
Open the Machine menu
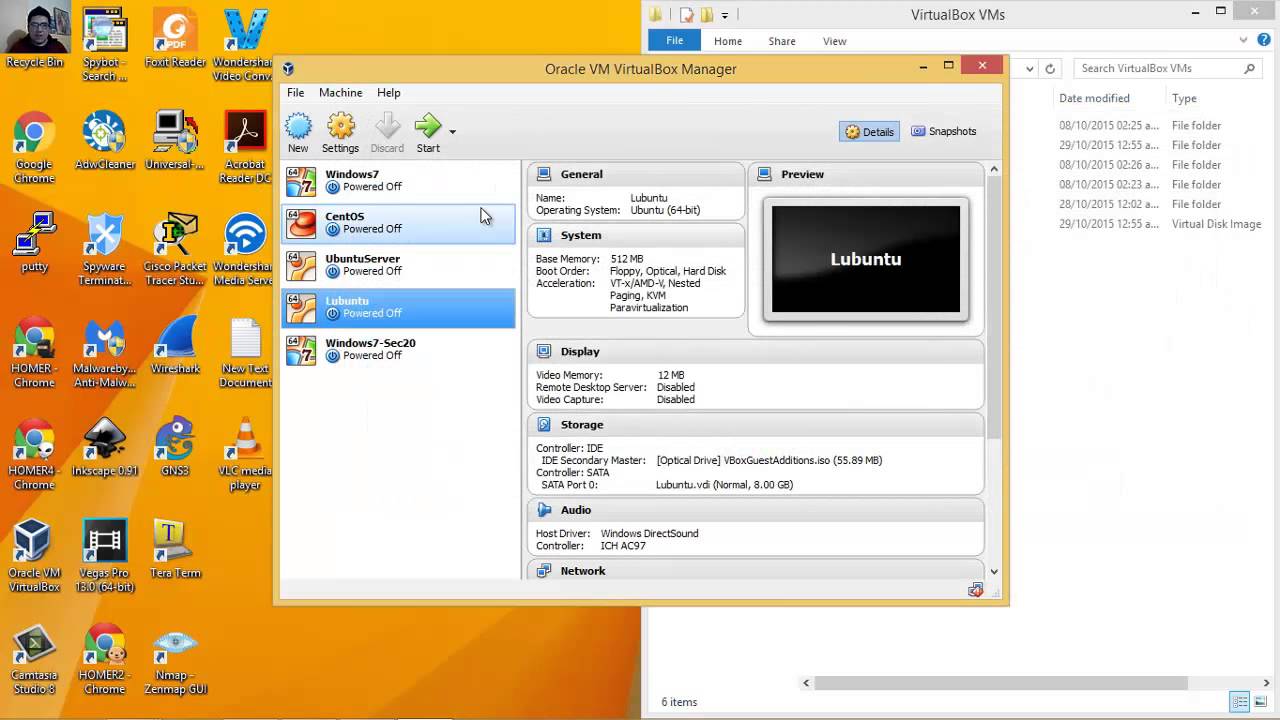pos(340,92)
